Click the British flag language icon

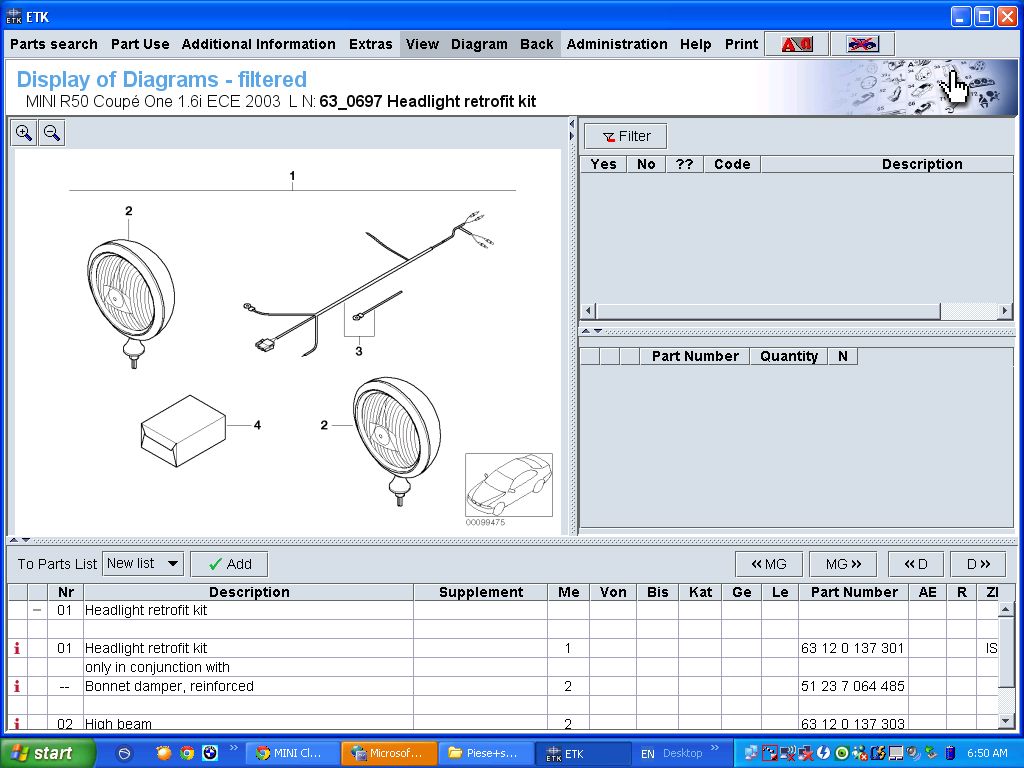click(x=862, y=44)
